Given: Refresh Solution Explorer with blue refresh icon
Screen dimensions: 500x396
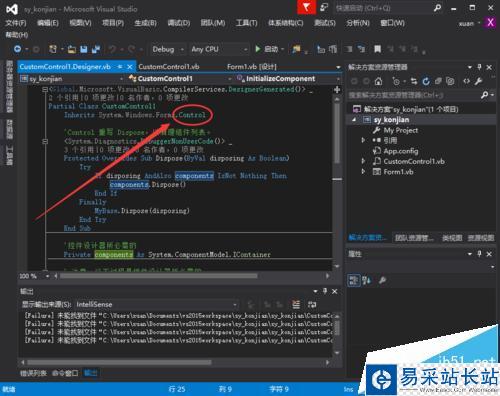Looking at the screenshot, I should point(426,81).
